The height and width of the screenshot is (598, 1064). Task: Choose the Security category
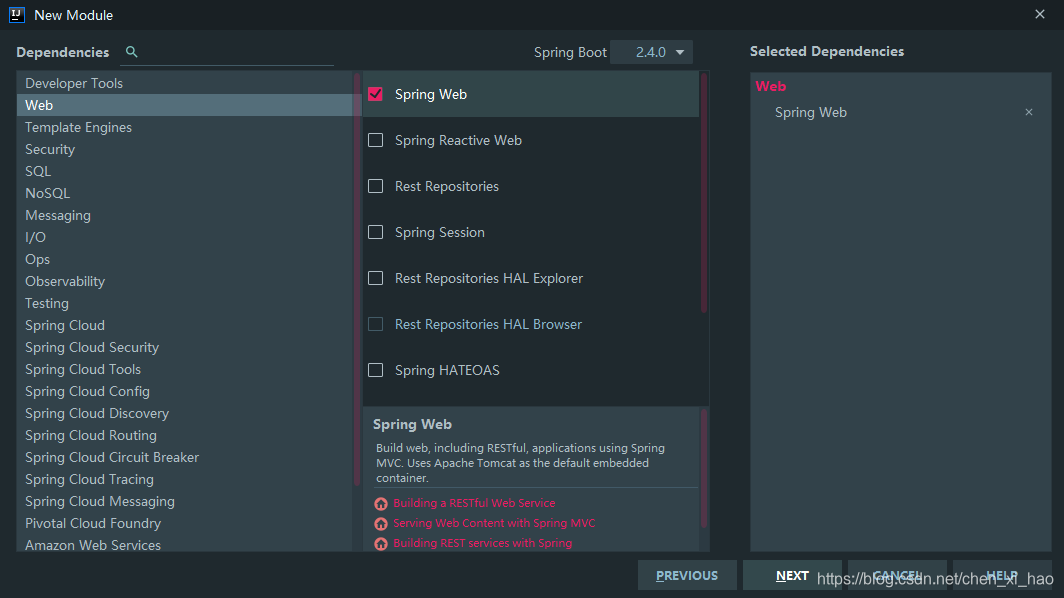[185, 149]
